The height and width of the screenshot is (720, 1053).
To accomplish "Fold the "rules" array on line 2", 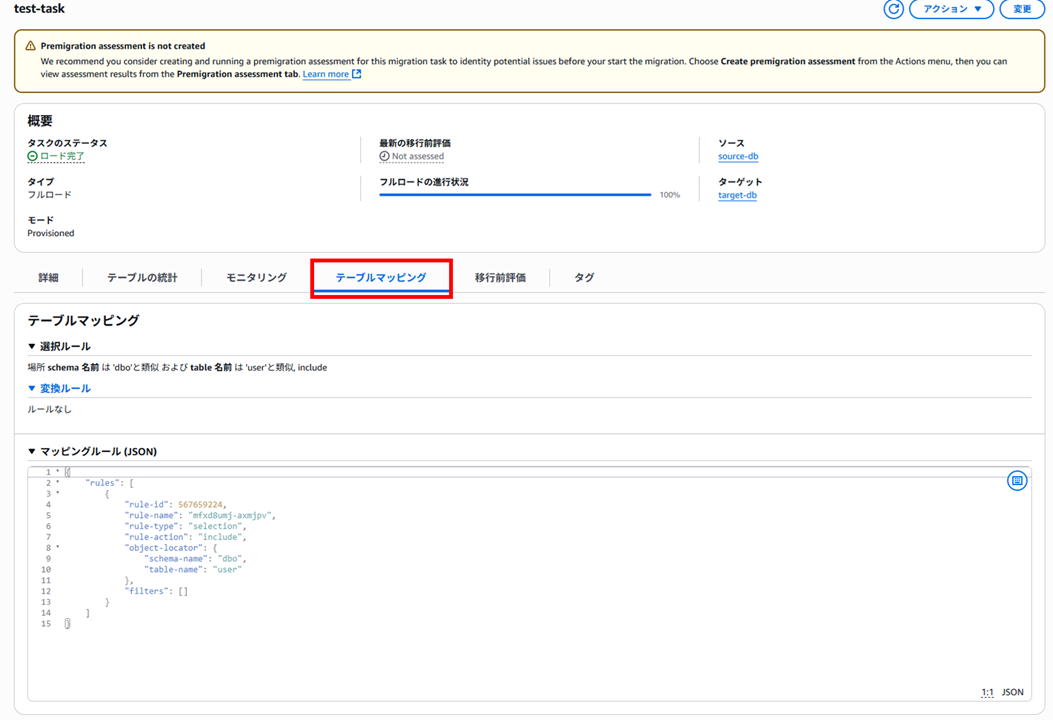I will (x=58, y=483).
